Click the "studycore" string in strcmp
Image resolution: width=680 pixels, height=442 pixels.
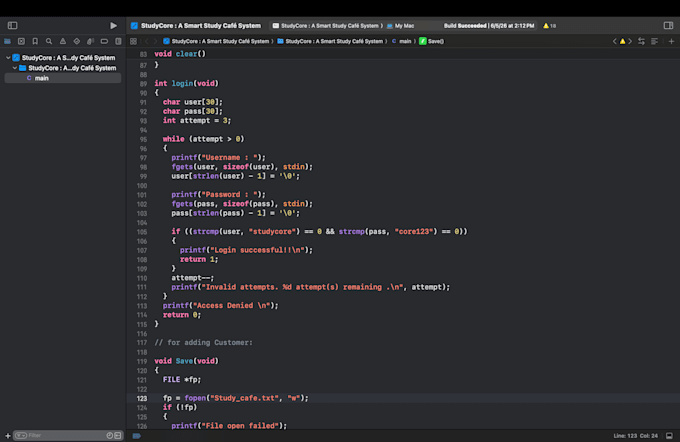click(274, 231)
